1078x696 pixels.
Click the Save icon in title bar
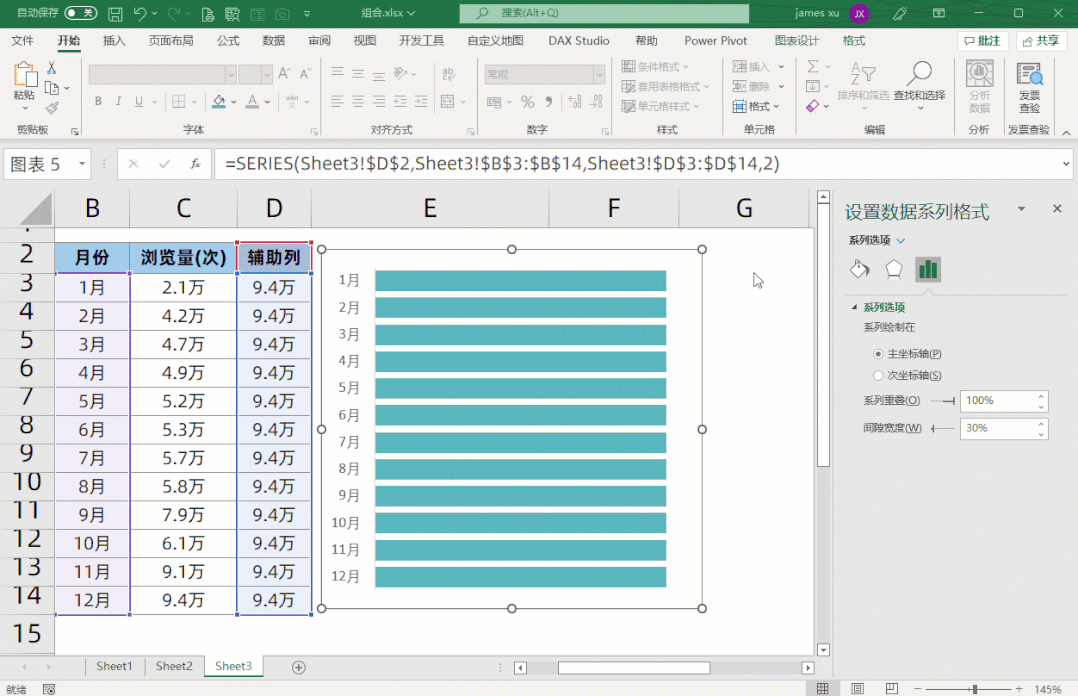116,13
